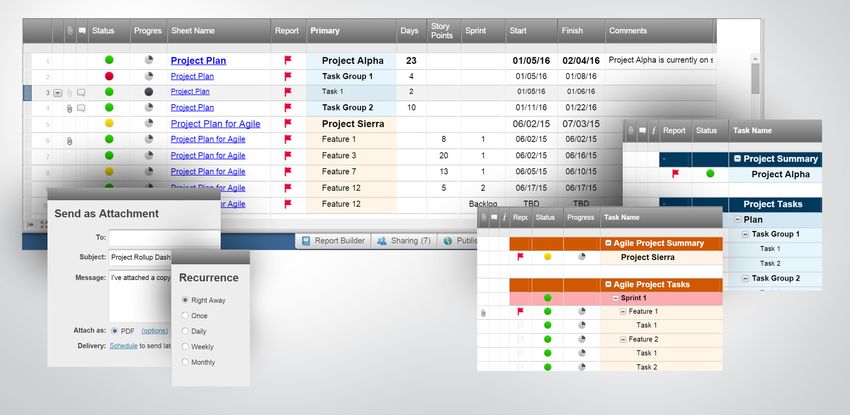Open Project Plan link in Task Group 1 row
850x415 pixels.
192,76
